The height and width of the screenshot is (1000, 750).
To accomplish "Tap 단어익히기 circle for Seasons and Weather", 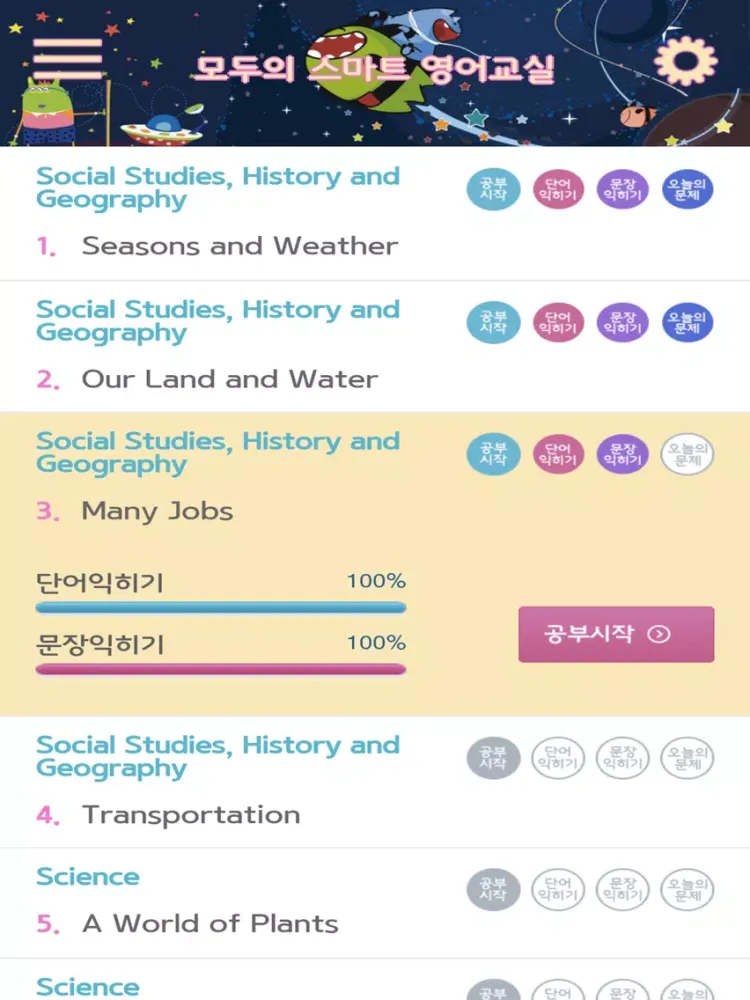I will pos(558,190).
